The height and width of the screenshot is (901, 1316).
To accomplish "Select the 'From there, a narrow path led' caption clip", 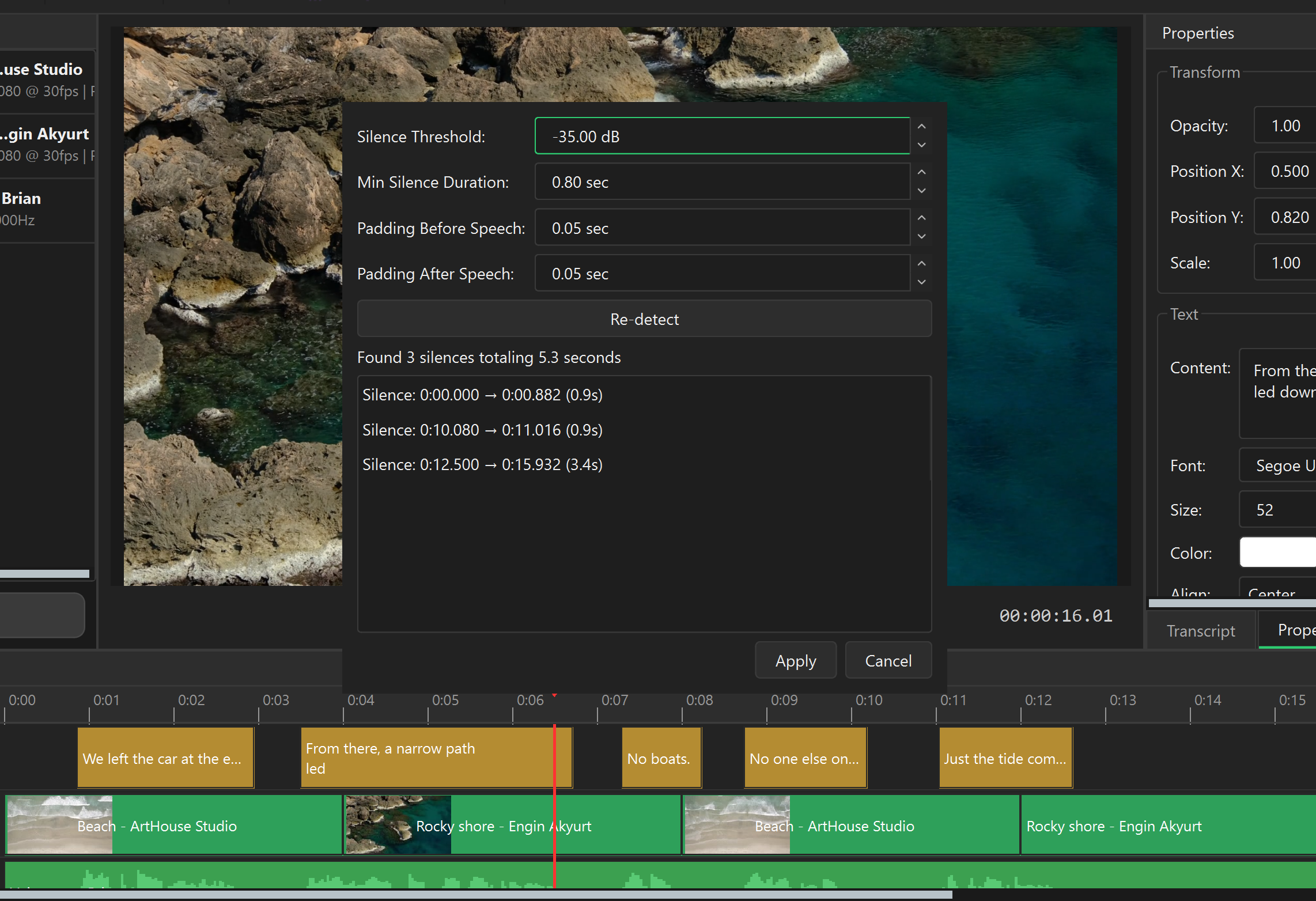I will coord(436,758).
